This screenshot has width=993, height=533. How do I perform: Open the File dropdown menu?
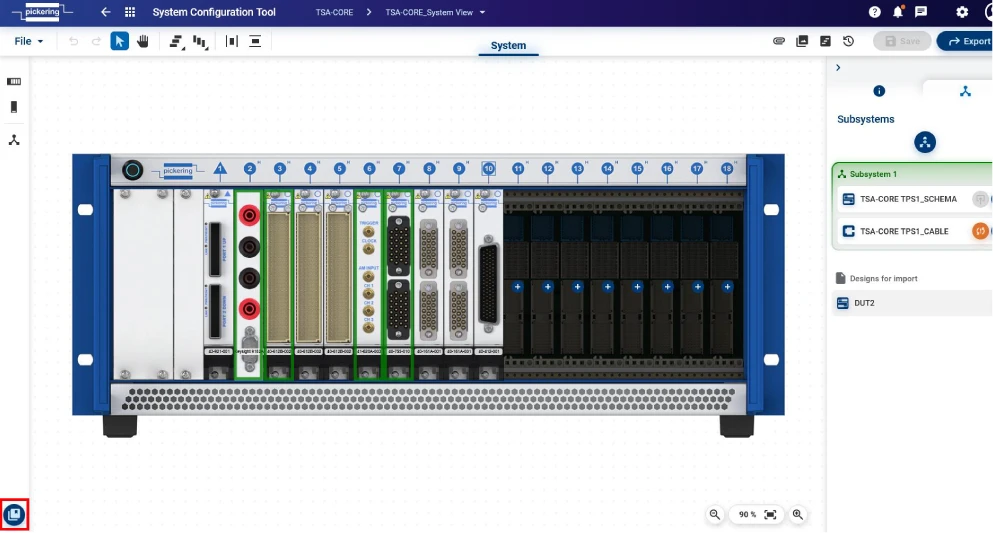click(29, 41)
